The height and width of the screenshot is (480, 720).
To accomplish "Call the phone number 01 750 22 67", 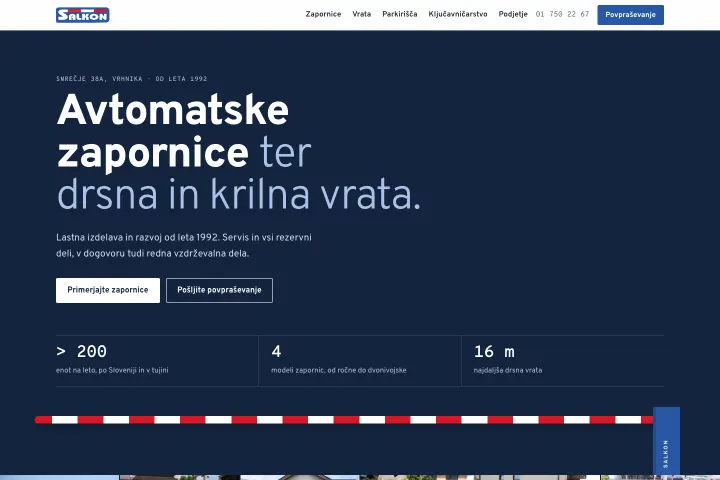I will click(x=562, y=14).
